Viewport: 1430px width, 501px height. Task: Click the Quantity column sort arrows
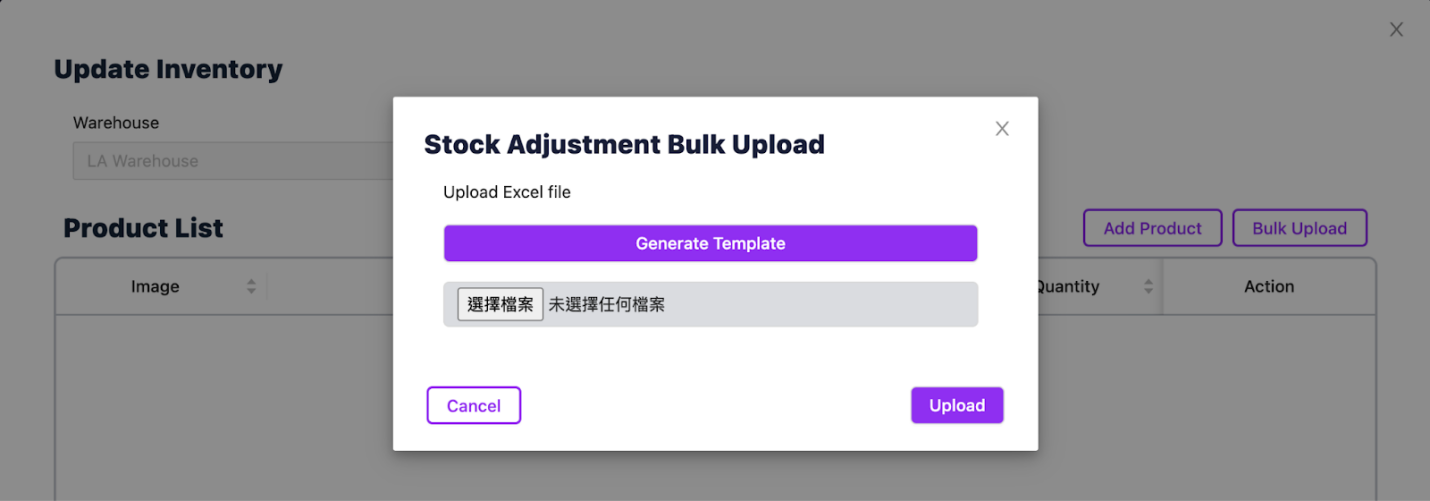1149,287
